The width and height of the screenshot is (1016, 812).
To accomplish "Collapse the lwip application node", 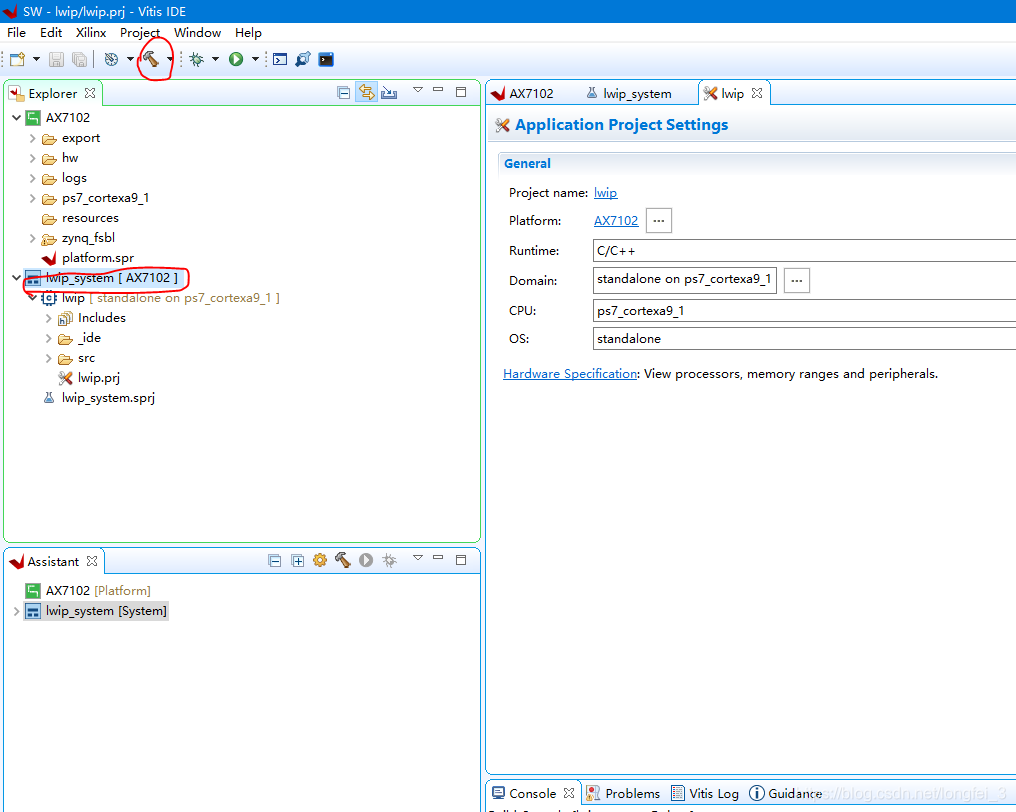I will tap(32, 298).
